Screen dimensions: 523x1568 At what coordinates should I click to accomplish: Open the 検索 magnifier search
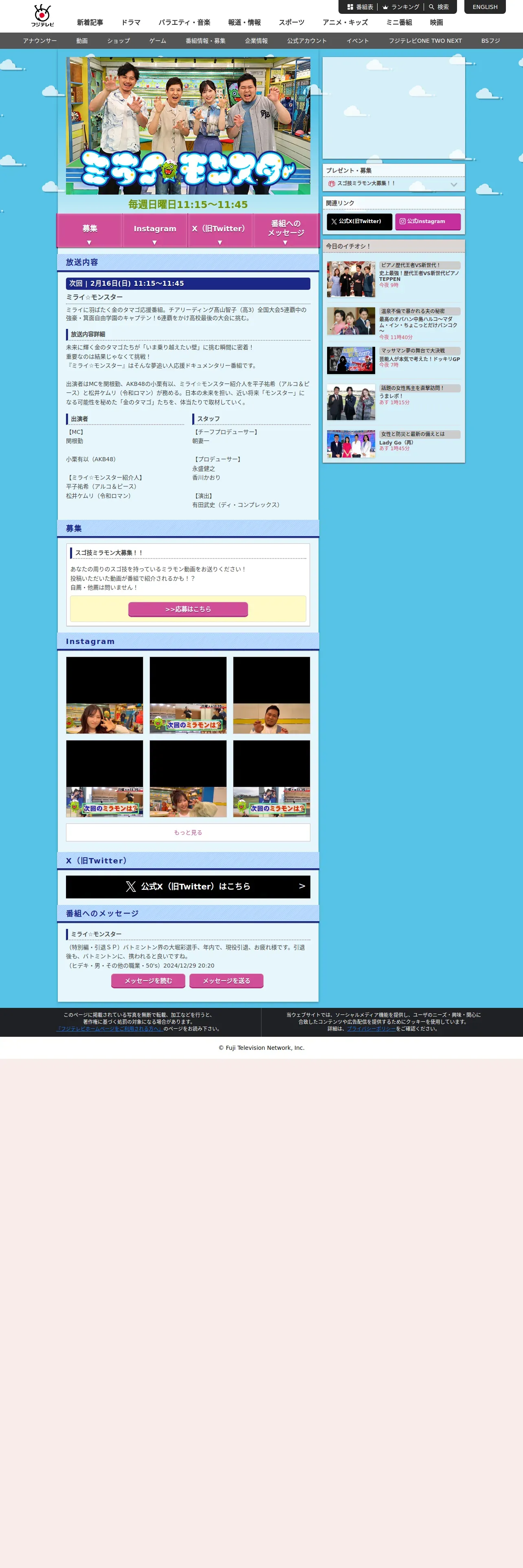[439, 7]
